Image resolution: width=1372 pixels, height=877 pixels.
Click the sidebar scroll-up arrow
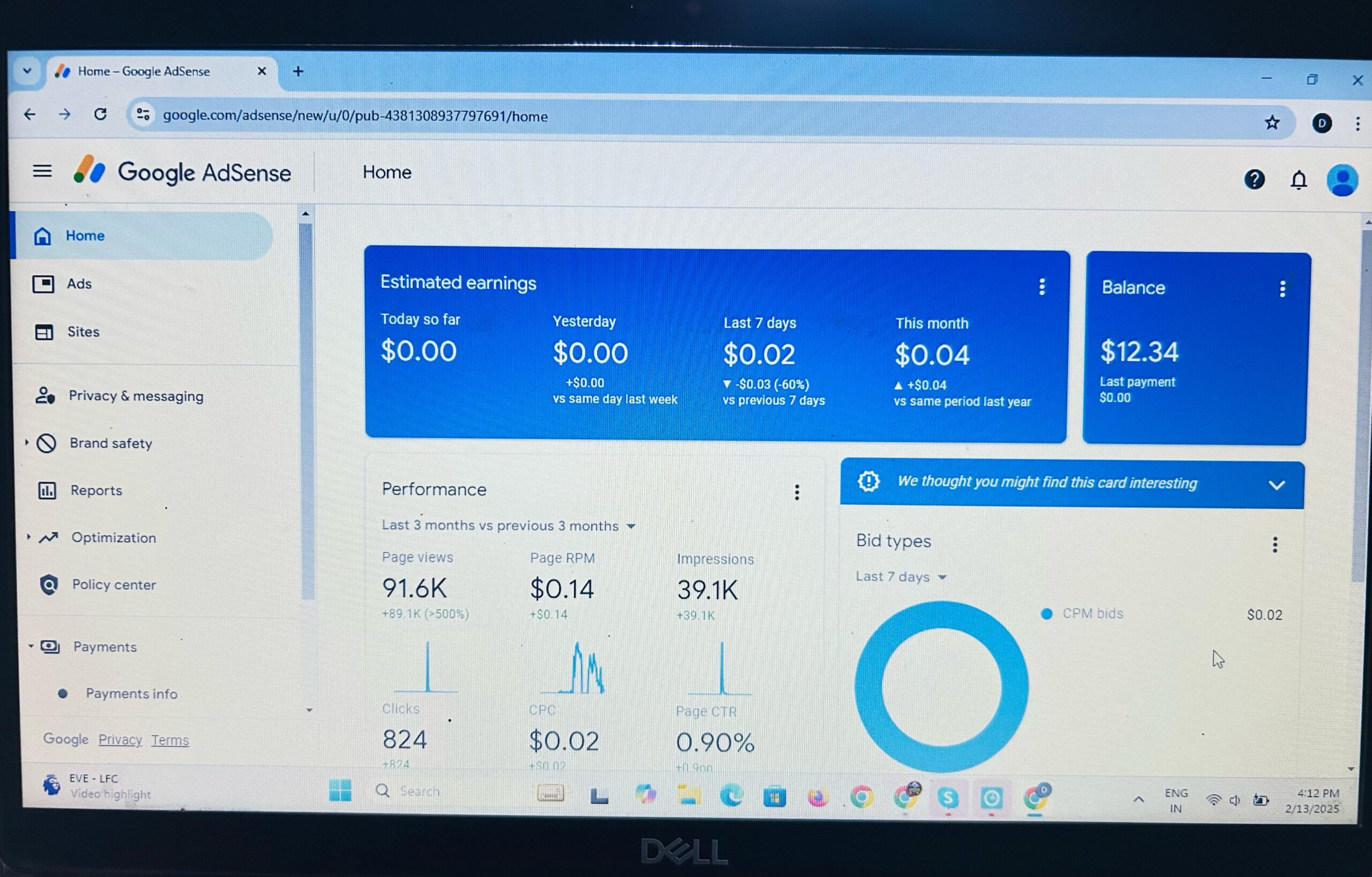click(x=305, y=214)
